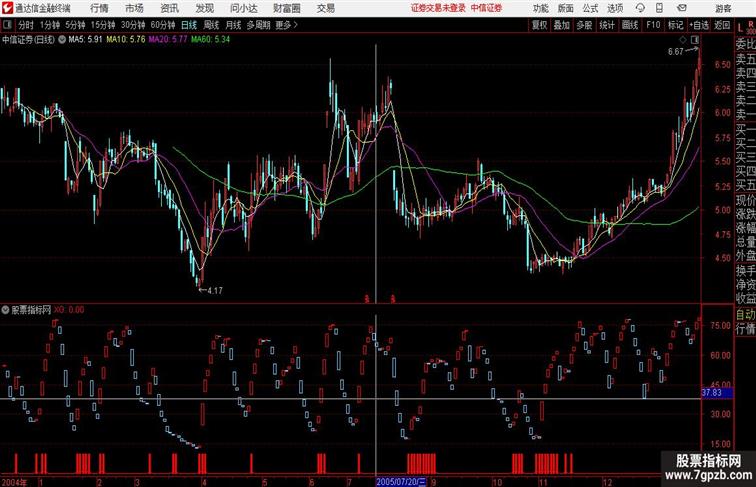Click the diamond icon at chart top right

click(x=683, y=40)
